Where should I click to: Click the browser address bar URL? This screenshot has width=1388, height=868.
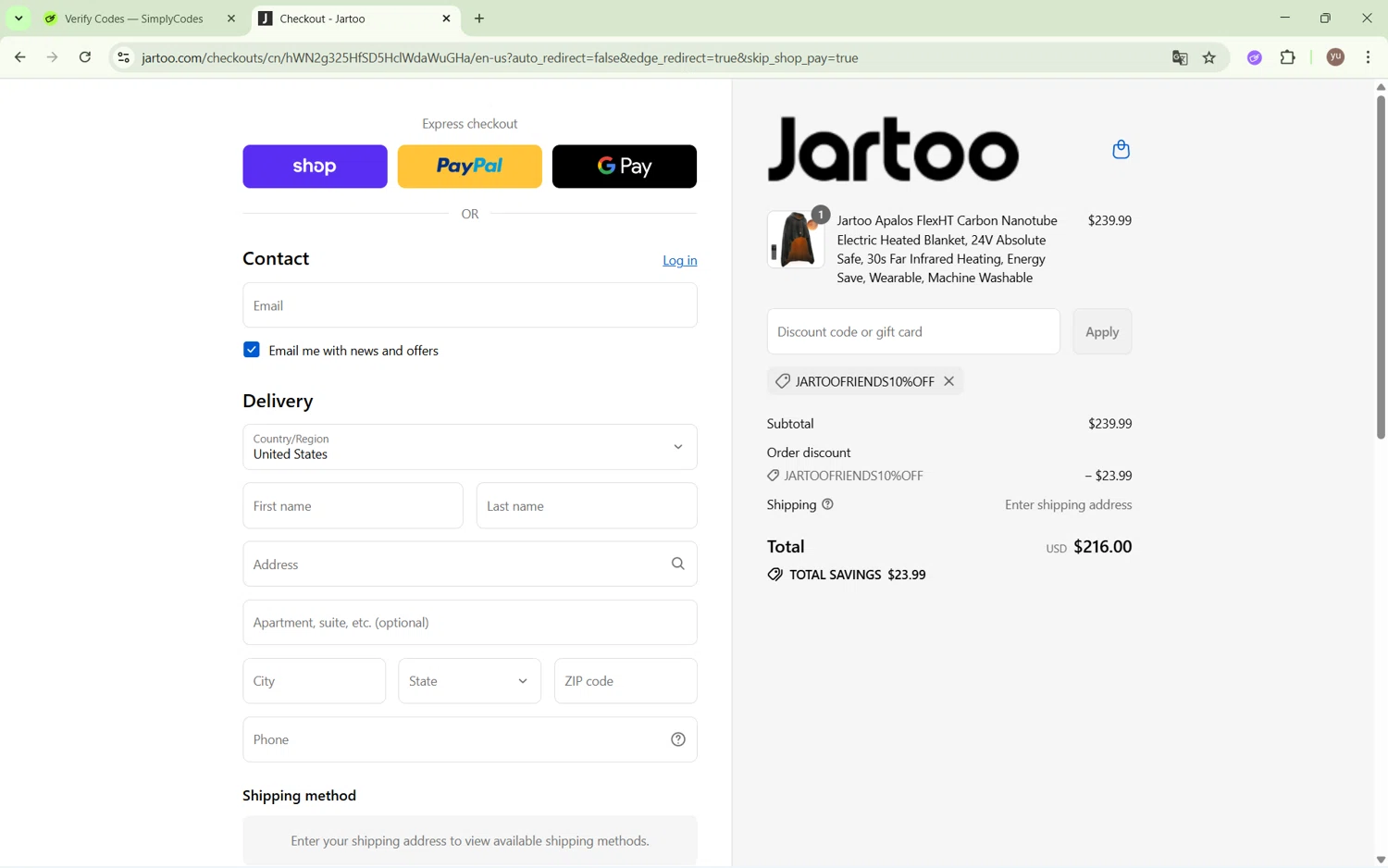(500, 57)
